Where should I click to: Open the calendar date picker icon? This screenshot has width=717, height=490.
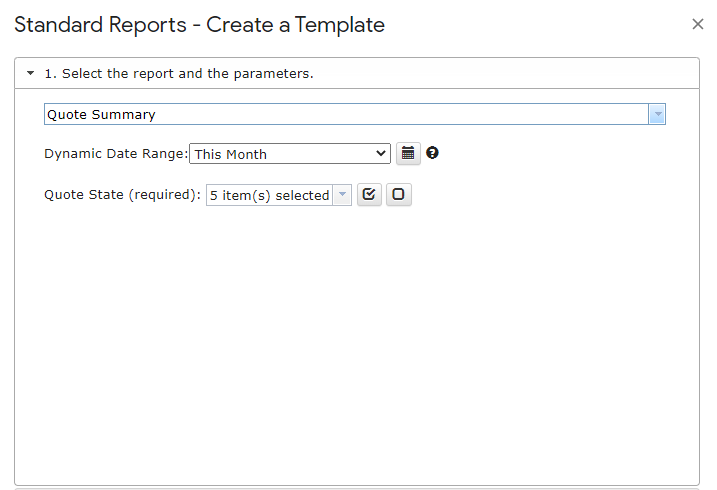408,154
